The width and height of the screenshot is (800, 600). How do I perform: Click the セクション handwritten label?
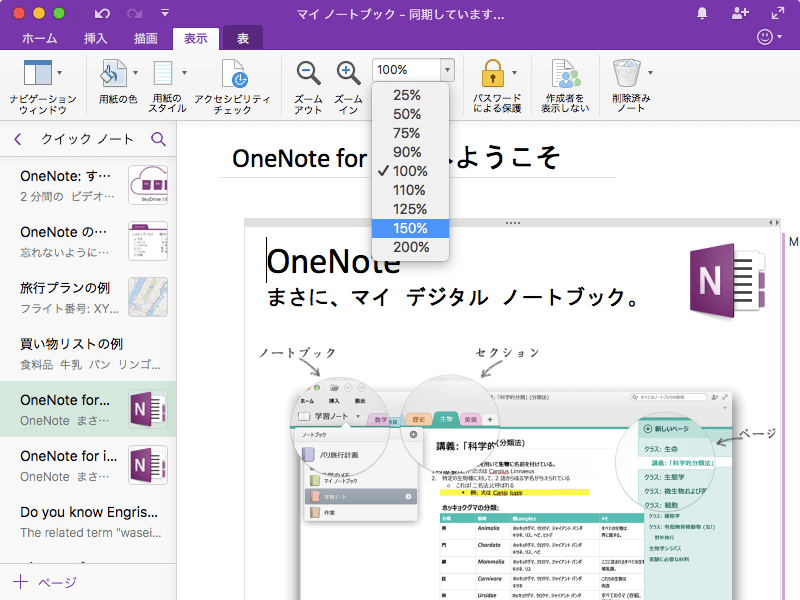[507, 353]
